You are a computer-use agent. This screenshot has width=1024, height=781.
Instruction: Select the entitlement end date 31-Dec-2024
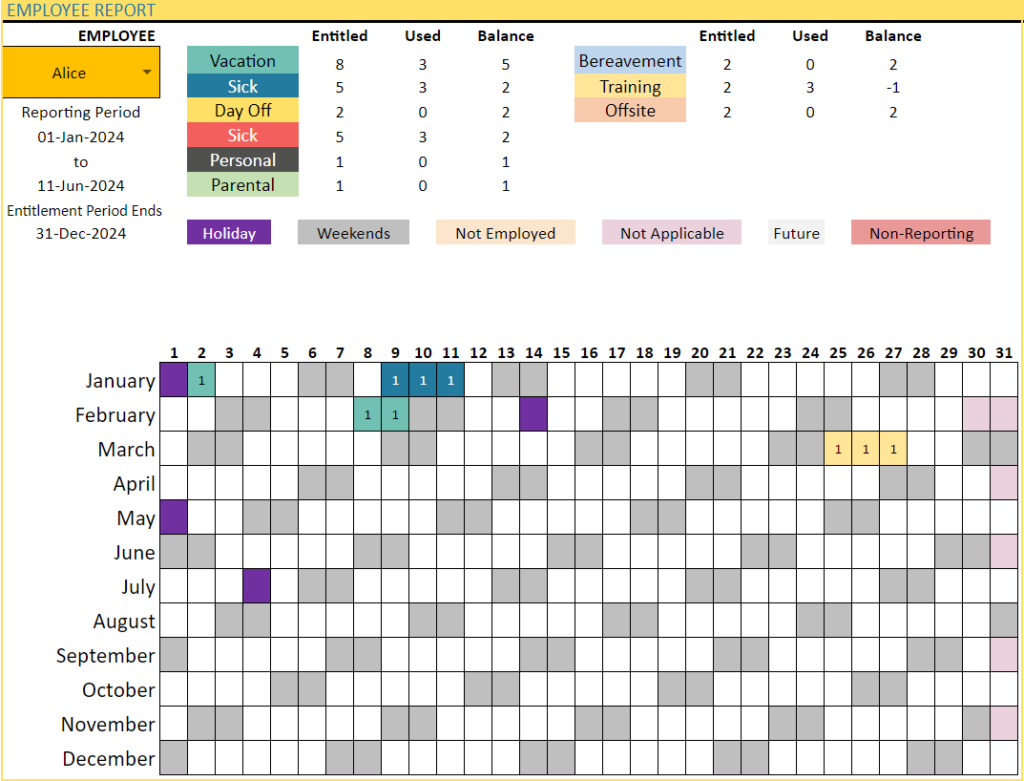[81, 233]
